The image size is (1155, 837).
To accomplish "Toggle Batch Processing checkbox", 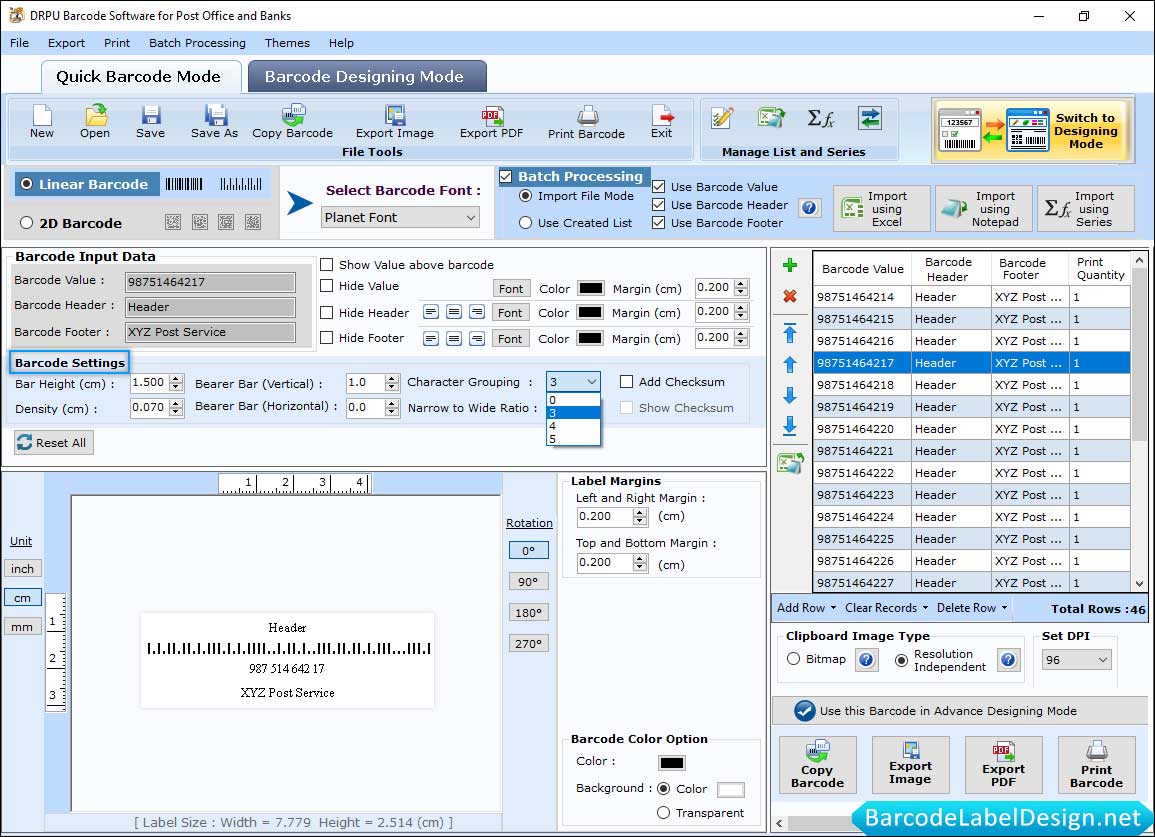I will click(x=505, y=176).
